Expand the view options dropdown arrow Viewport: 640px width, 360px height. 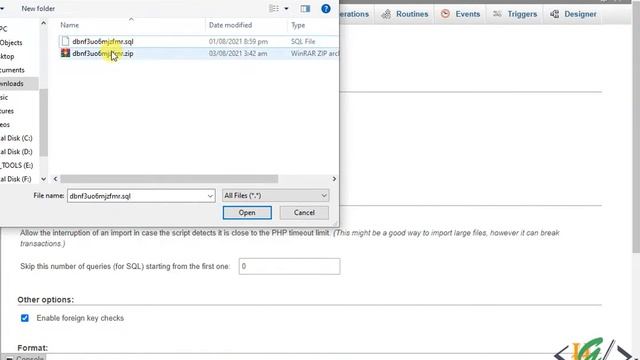tap(286, 9)
